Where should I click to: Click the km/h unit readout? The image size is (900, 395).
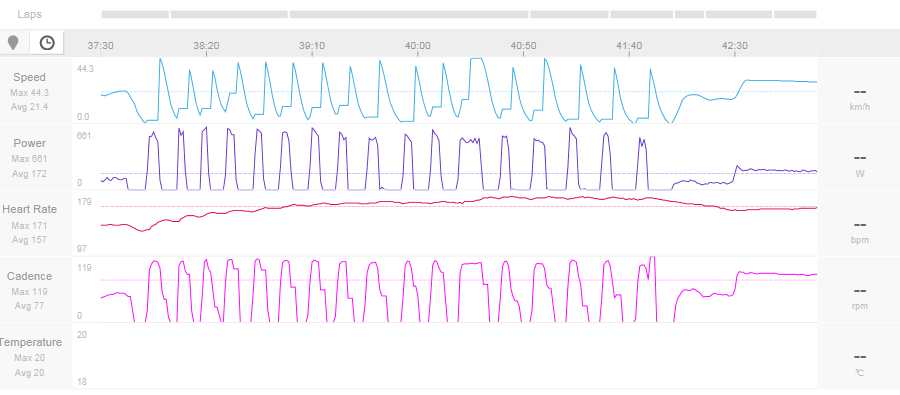click(x=859, y=107)
